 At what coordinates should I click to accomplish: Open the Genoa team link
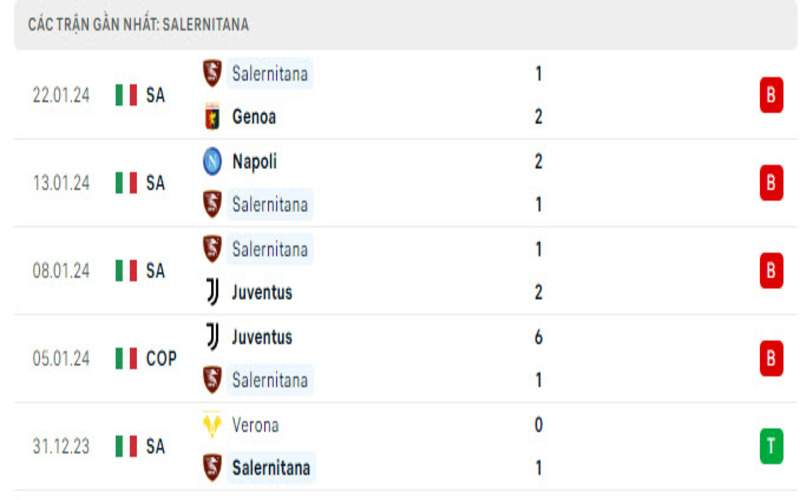click(254, 117)
